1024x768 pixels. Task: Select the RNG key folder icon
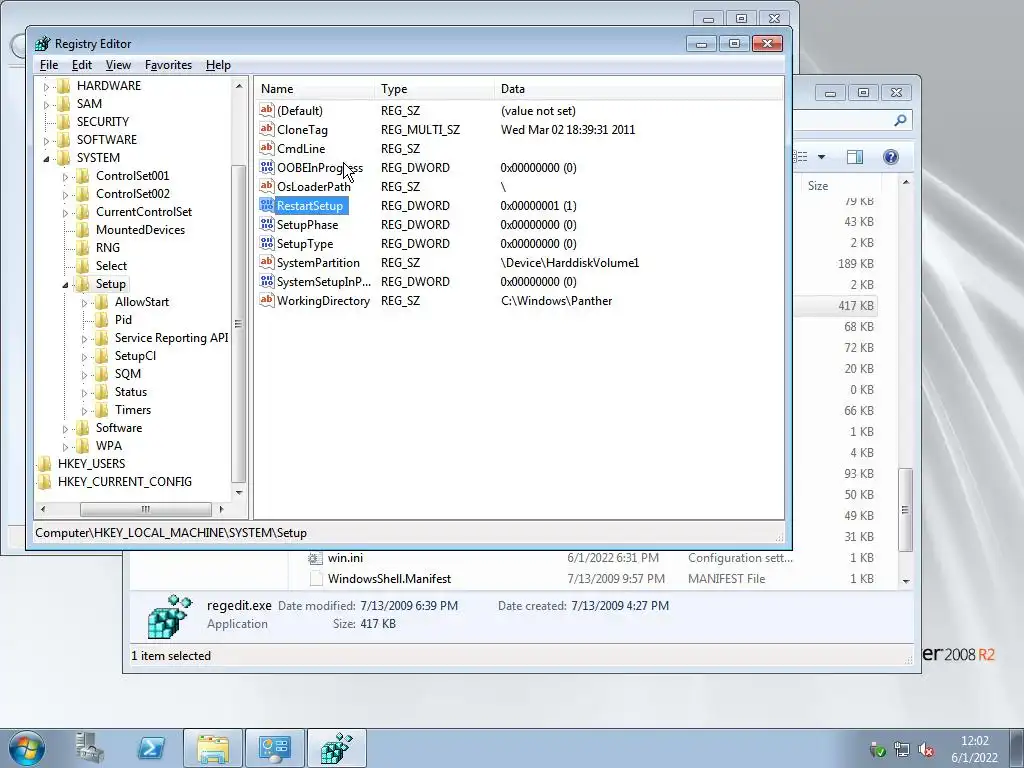(x=82, y=248)
